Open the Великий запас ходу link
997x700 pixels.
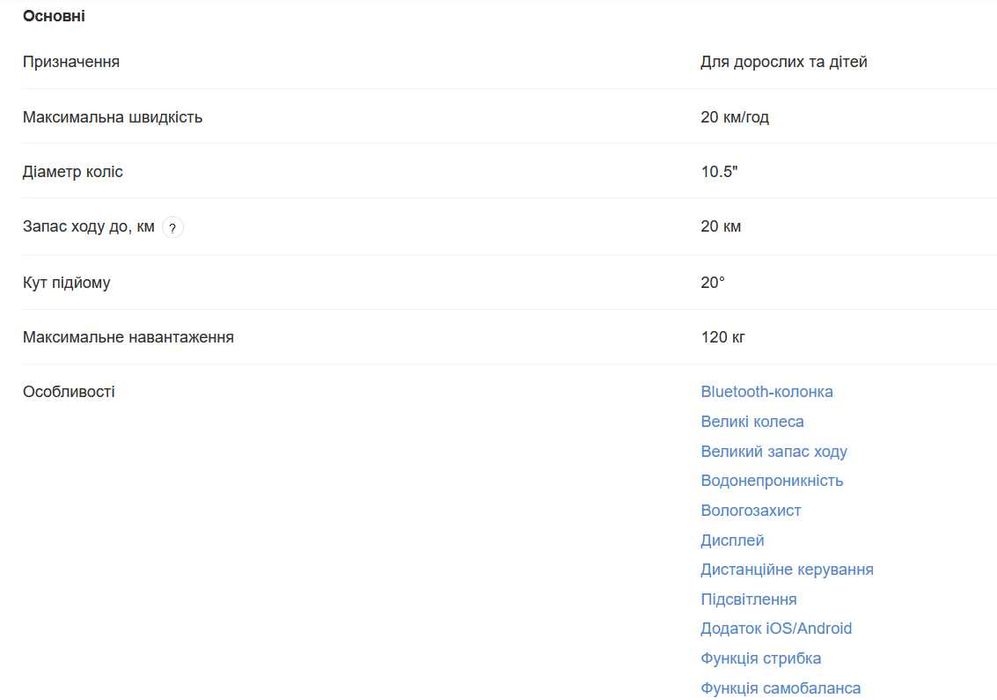click(x=773, y=451)
